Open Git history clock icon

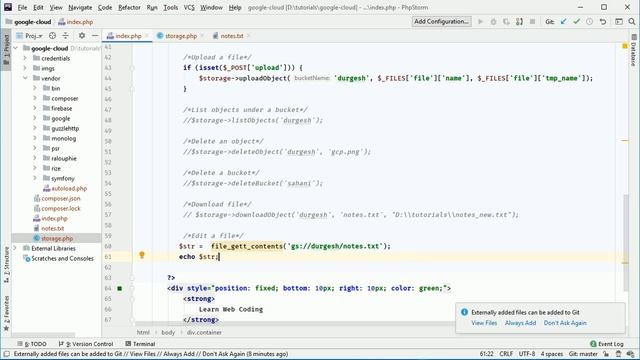589,22
